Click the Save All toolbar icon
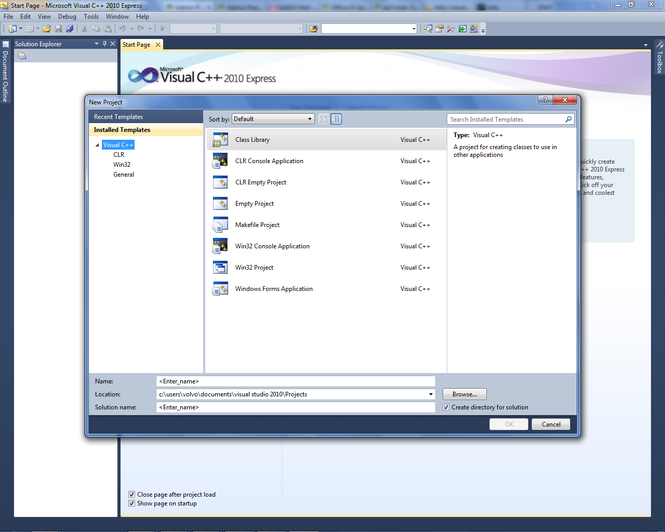This screenshot has width=665, height=532. pyautogui.click(x=70, y=29)
